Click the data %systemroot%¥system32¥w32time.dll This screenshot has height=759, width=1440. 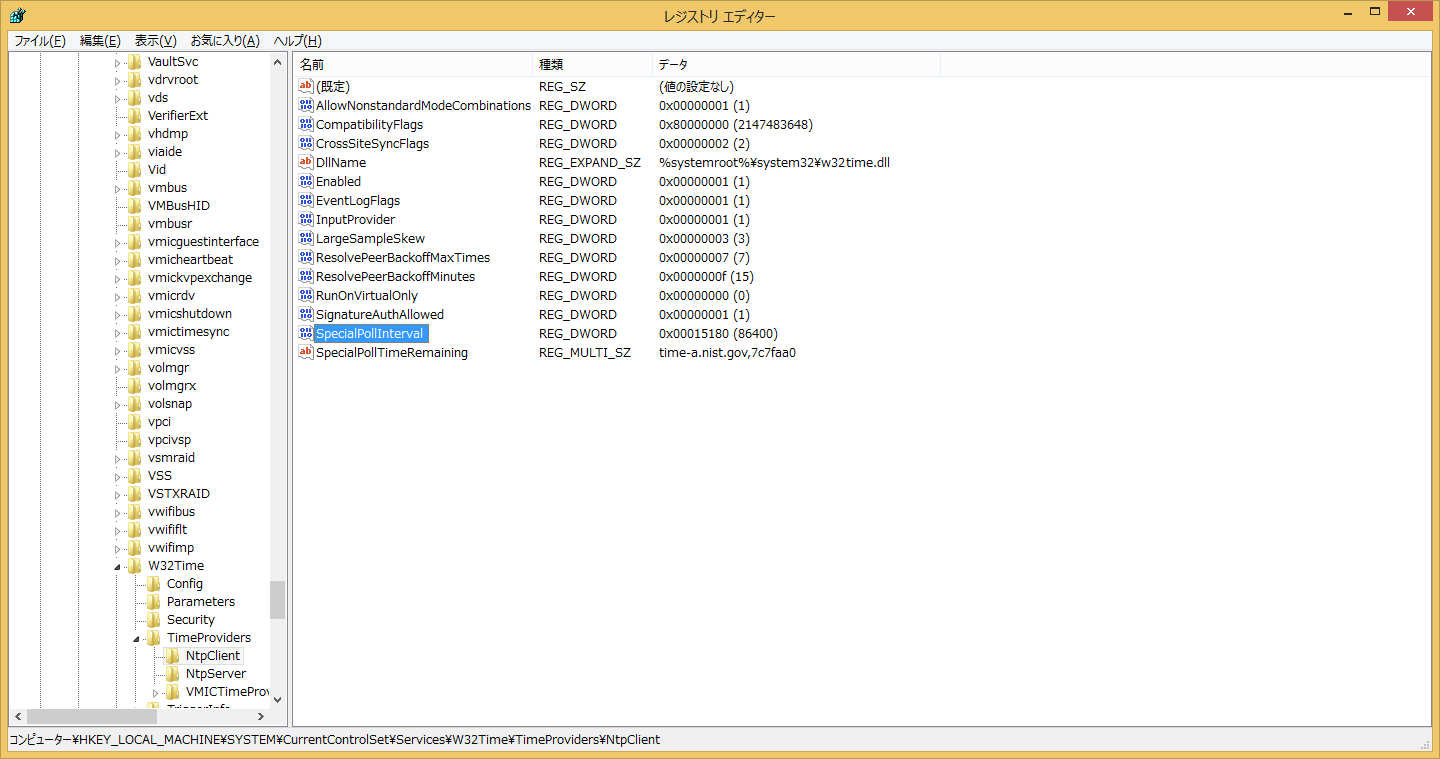(x=774, y=162)
